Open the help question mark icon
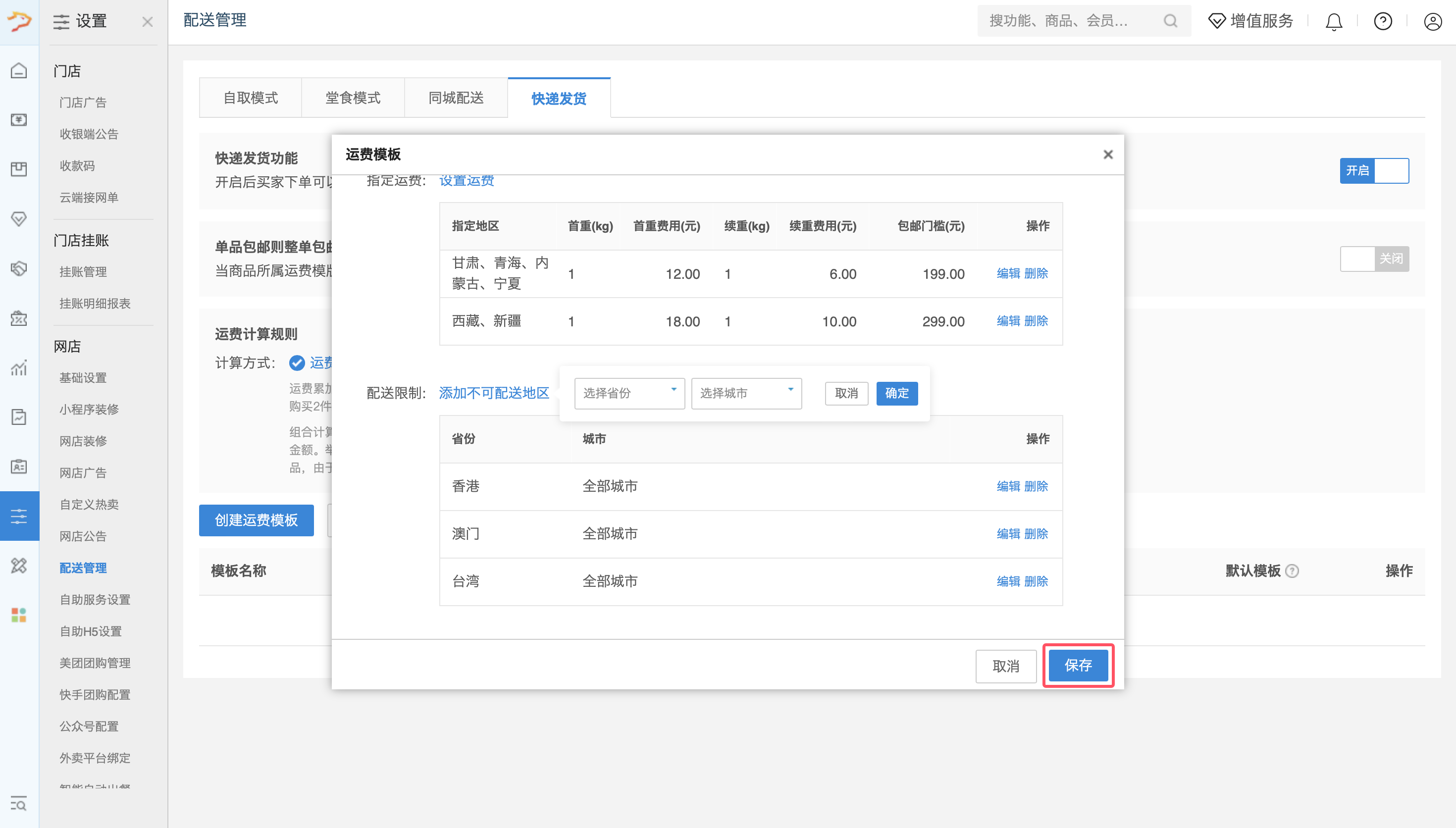1456x828 pixels. pos(1383,22)
